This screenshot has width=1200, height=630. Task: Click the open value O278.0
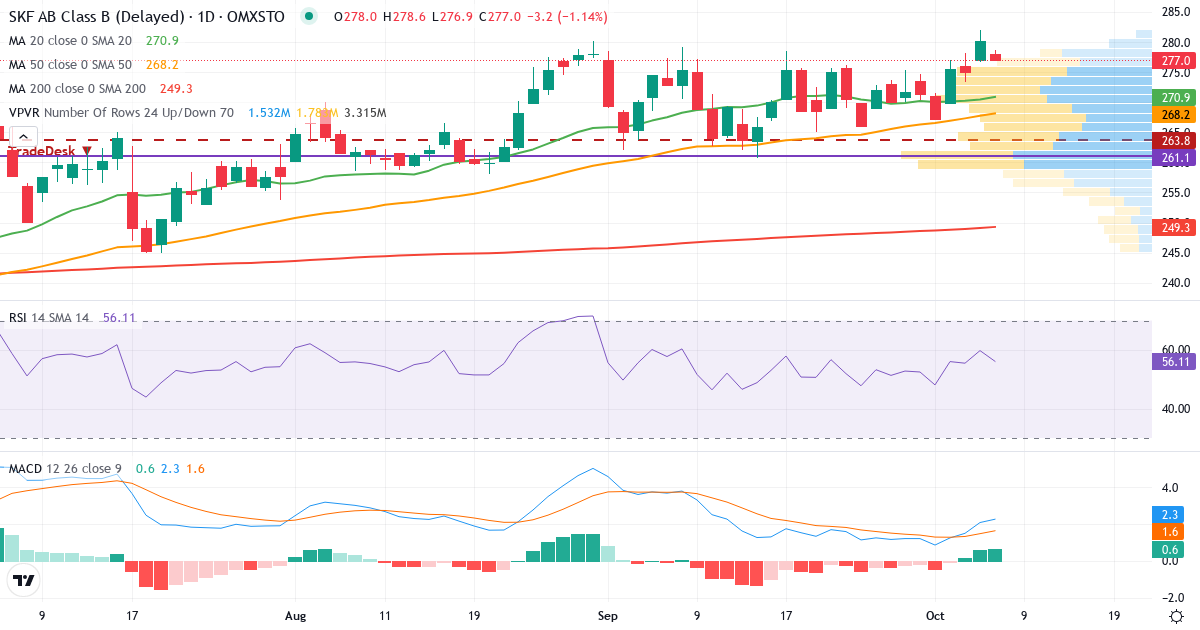[355, 17]
